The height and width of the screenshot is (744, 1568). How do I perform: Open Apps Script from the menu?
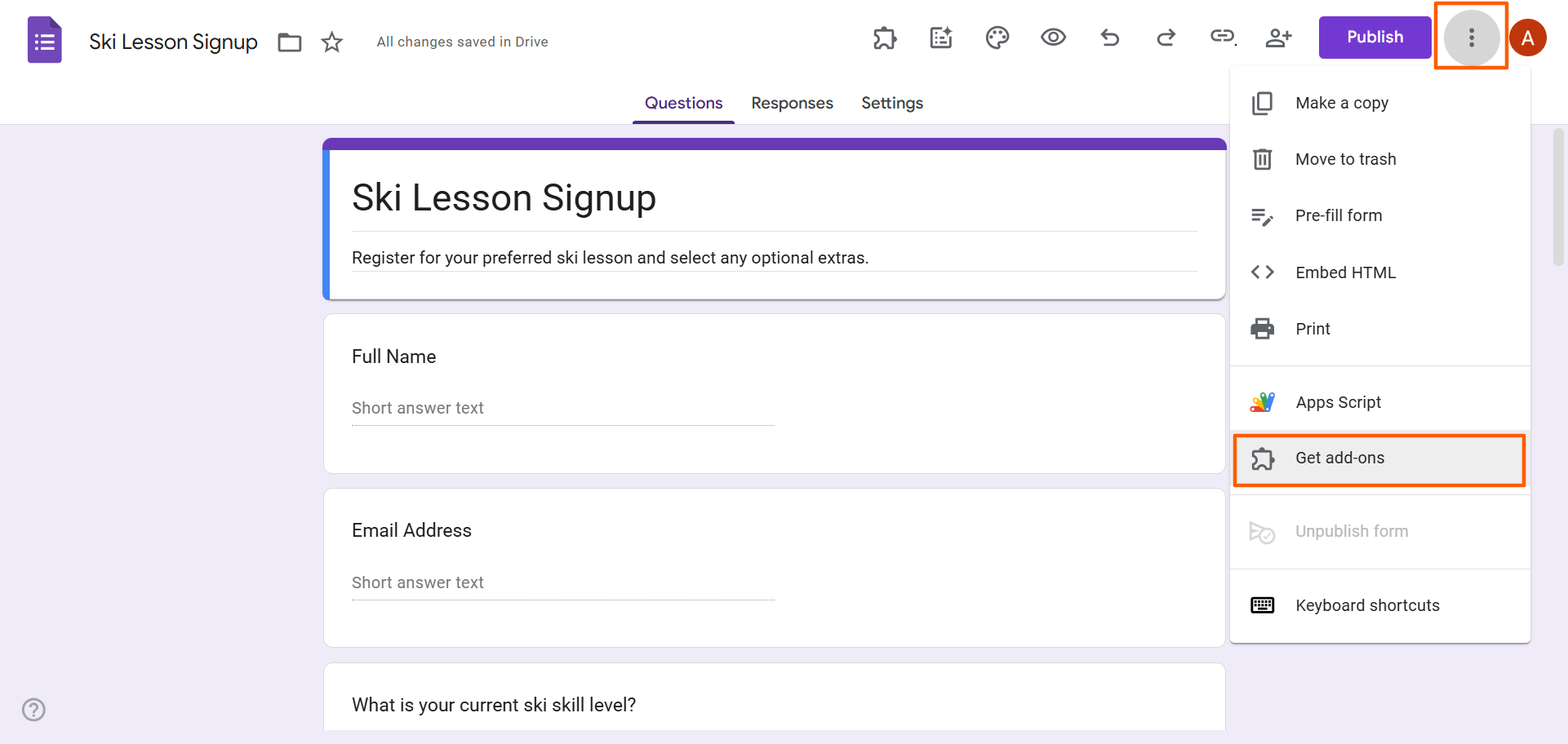[1338, 401]
